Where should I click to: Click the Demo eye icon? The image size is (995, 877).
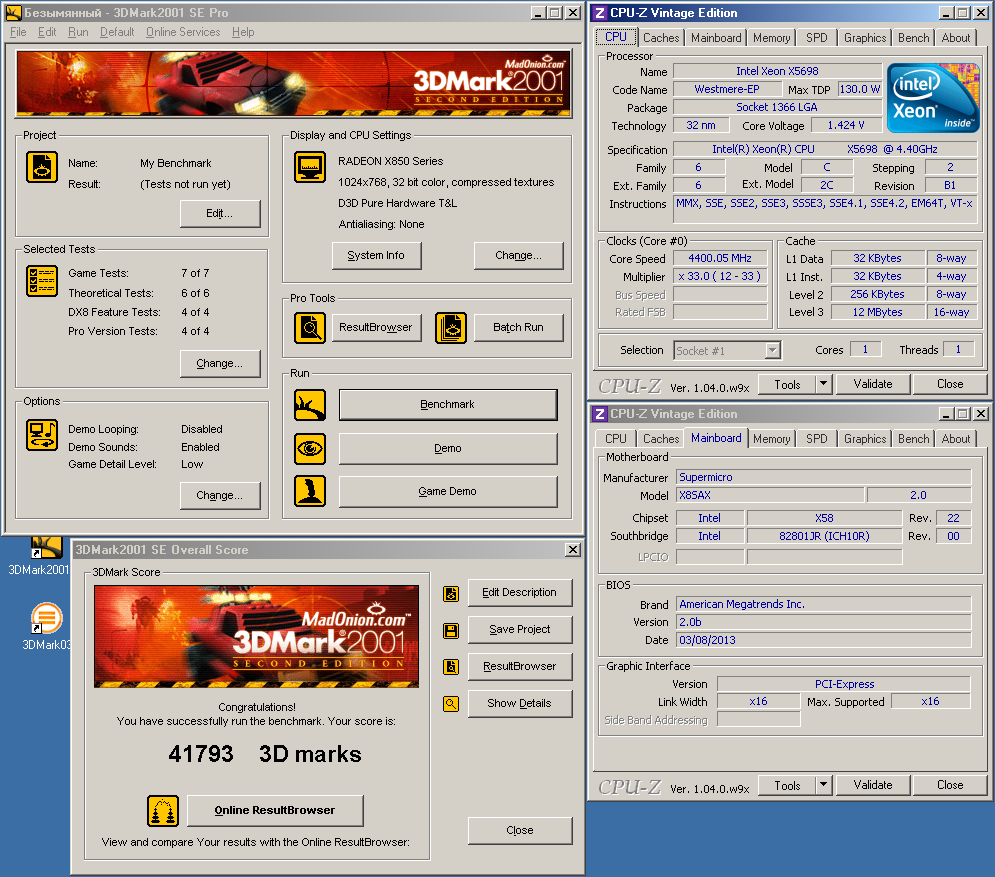tap(310, 449)
